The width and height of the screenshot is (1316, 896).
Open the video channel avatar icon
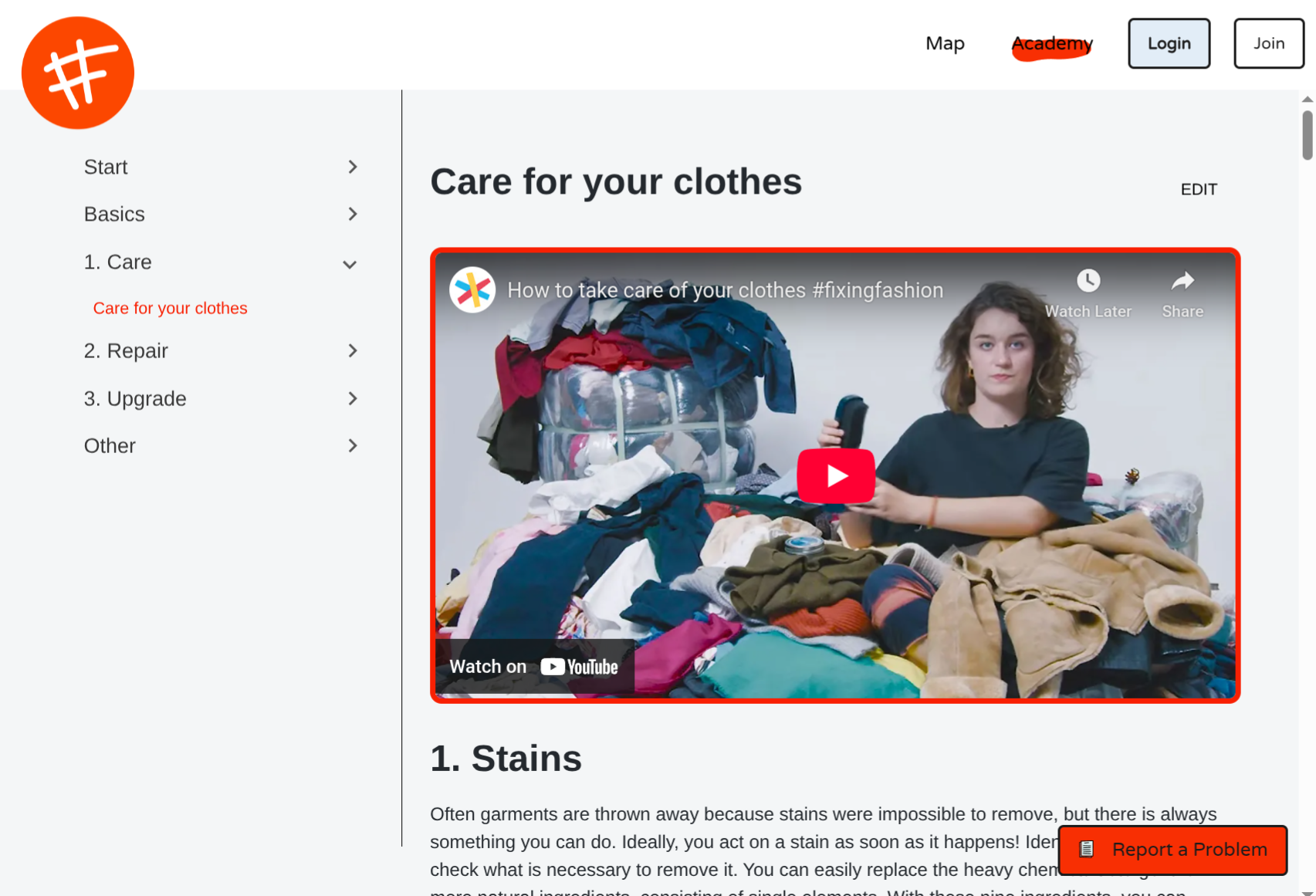[472, 290]
